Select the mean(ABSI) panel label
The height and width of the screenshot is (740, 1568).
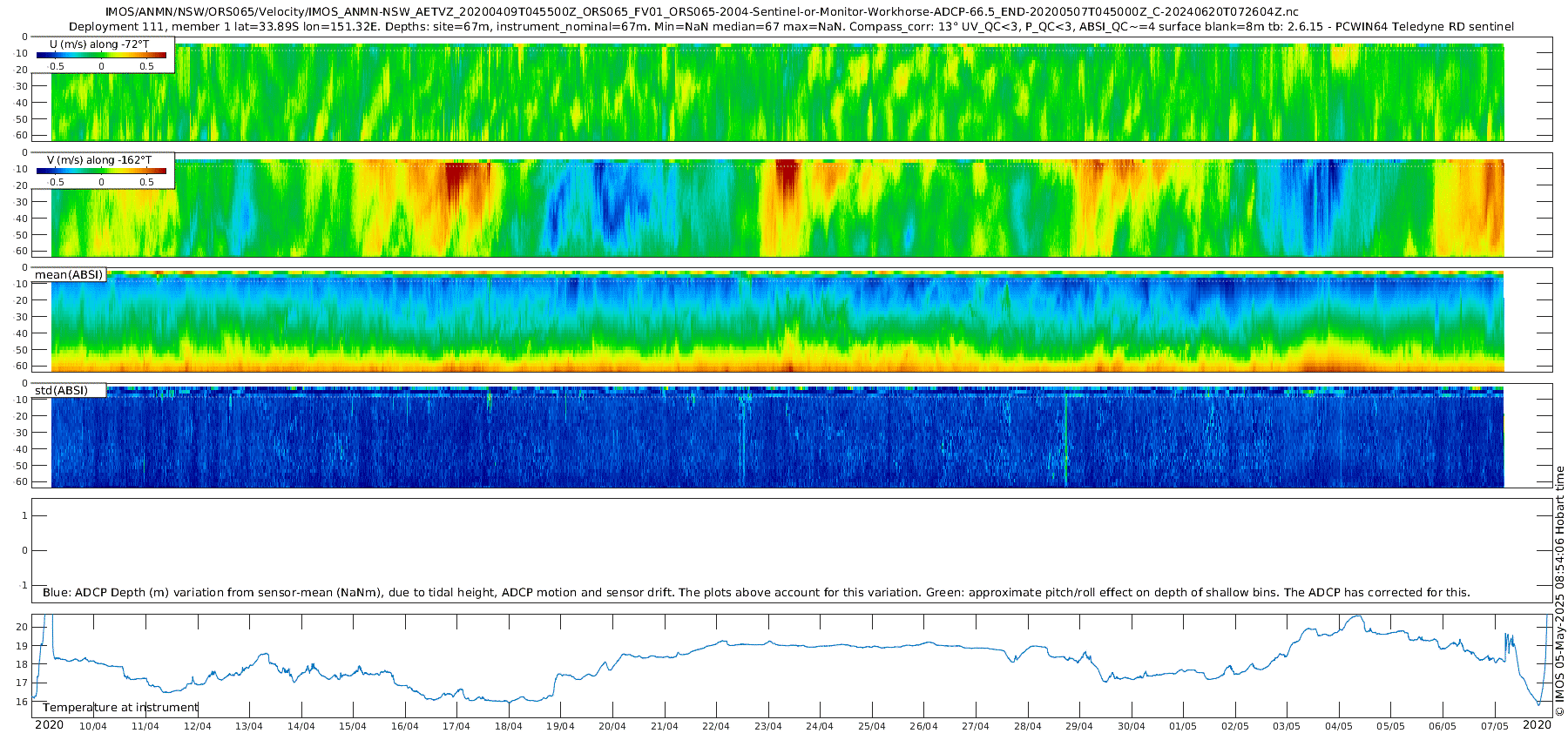tap(69, 274)
